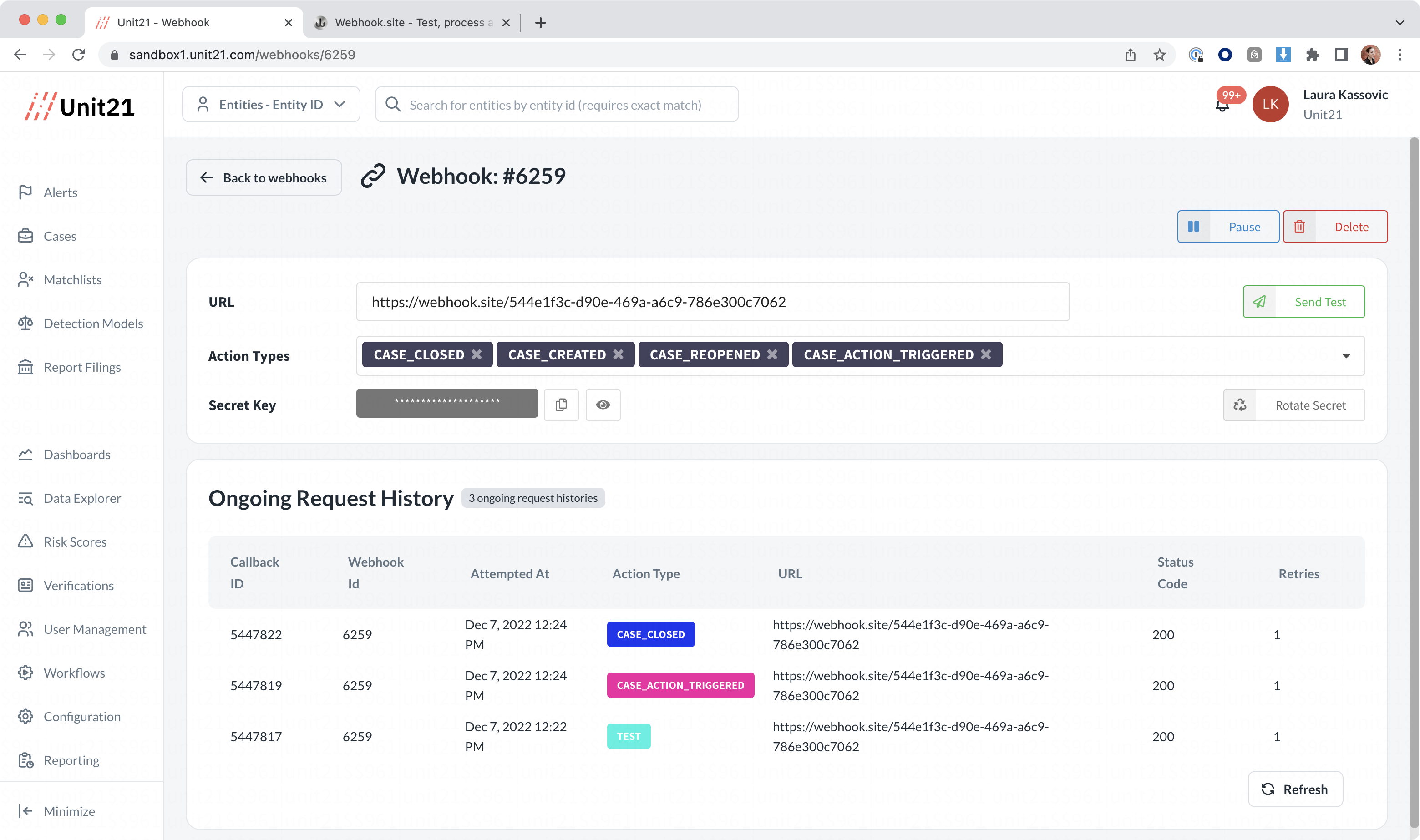Viewport: 1420px width, 840px height.
Task: Remove the CASE_REOPENED action type
Action: tap(772, 354)
